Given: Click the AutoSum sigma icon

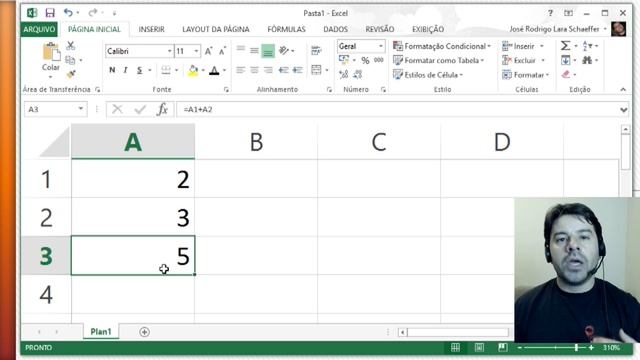Looking at the screenshot, I should [x=565, y=46].
